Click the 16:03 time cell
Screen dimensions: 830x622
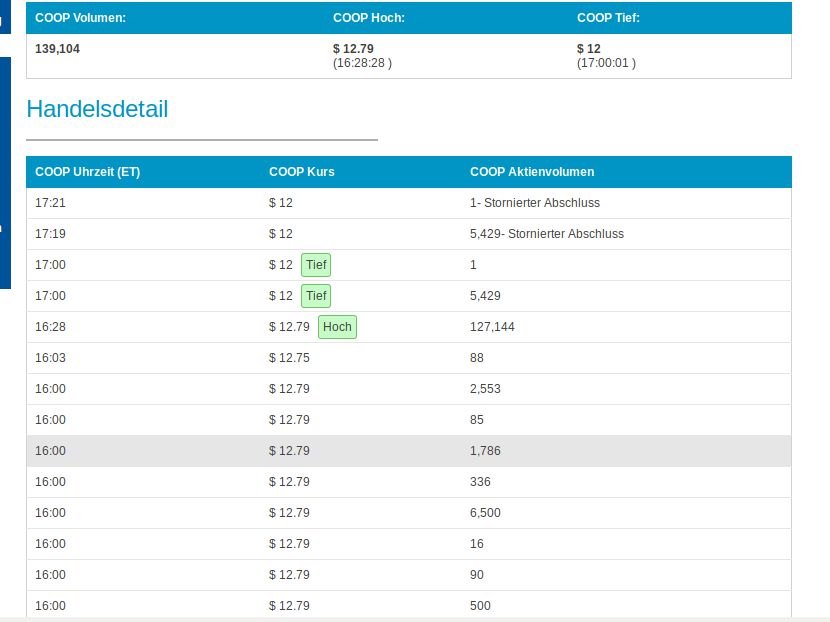(50, 358)
